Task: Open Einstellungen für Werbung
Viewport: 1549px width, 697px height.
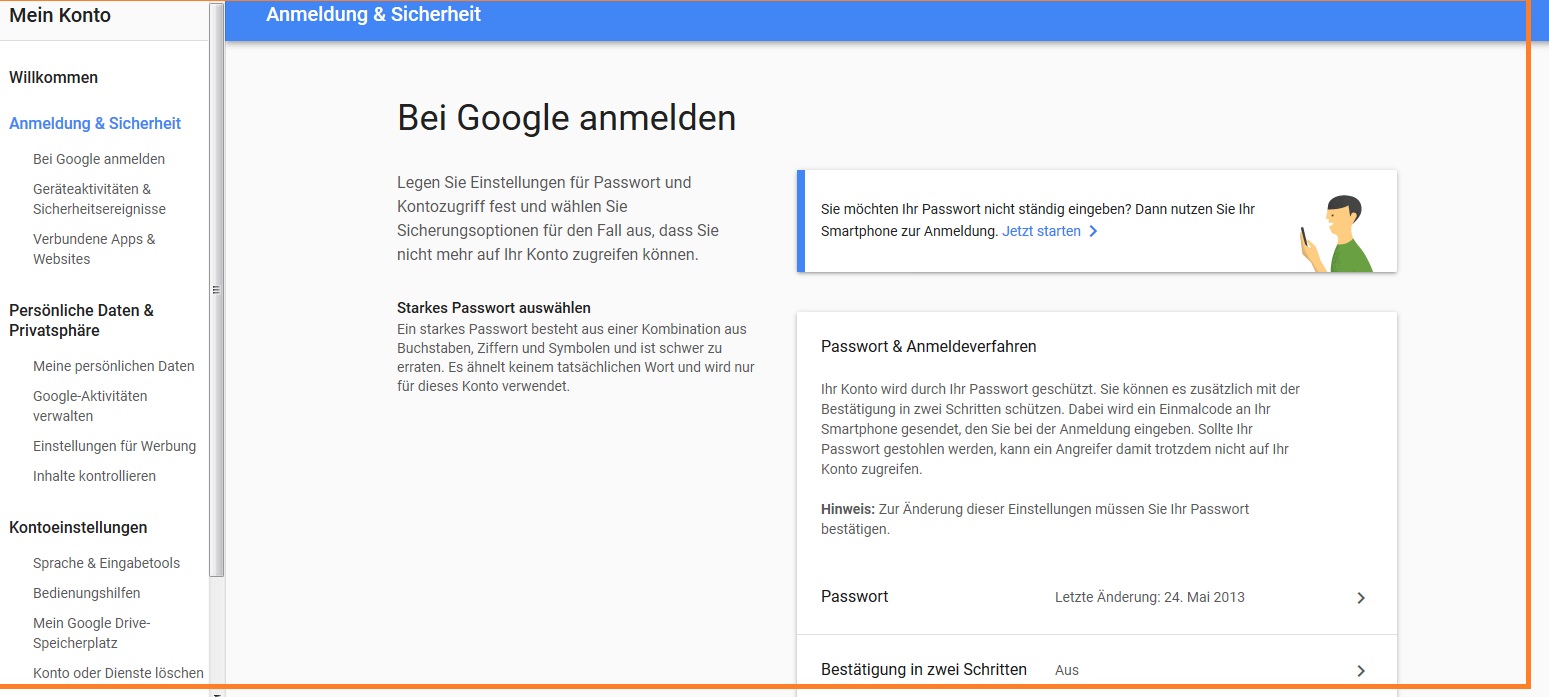Action: [114, 446]
